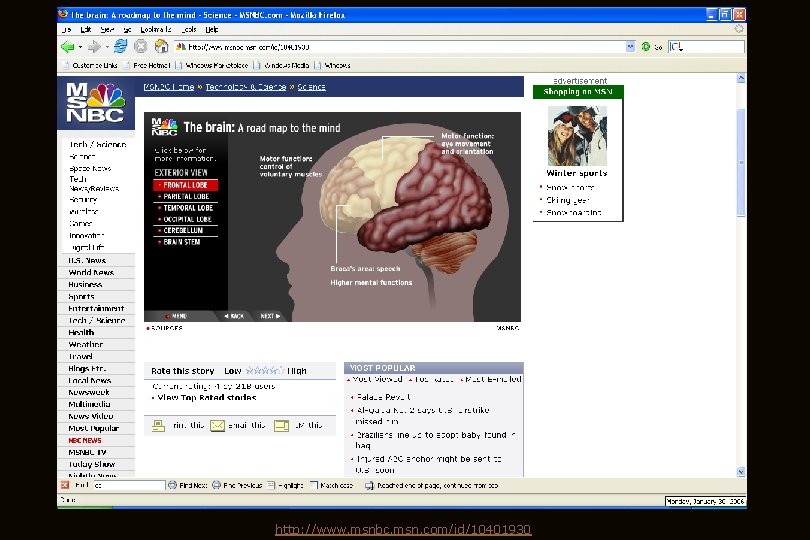Open the Bookmarks menu

tap(155, 29)
